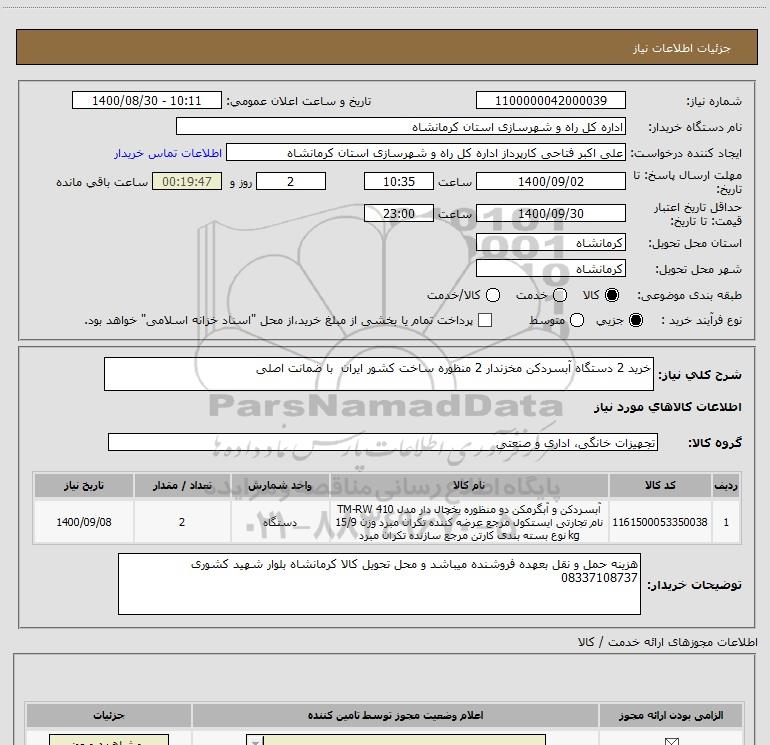This screenshot has width=770, height=745.
Task: Click the استان محل تحویل field کرمانشاه
Action: pos(550,243)
